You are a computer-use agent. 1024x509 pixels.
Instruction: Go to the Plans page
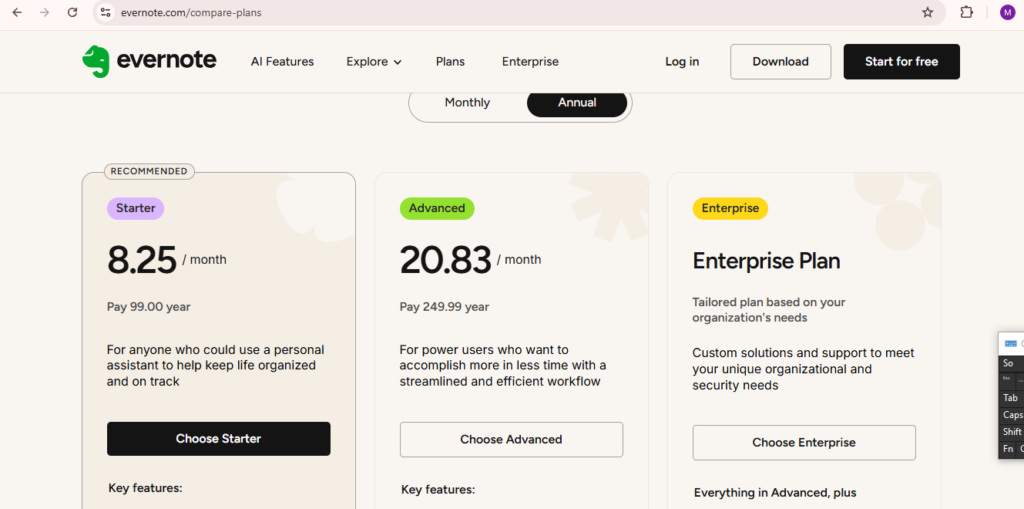click(x=450, y=61)
